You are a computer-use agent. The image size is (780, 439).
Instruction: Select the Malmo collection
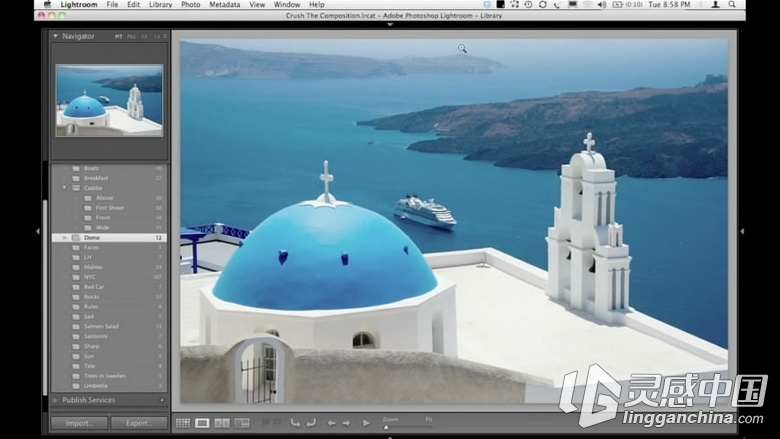(109, 267)
